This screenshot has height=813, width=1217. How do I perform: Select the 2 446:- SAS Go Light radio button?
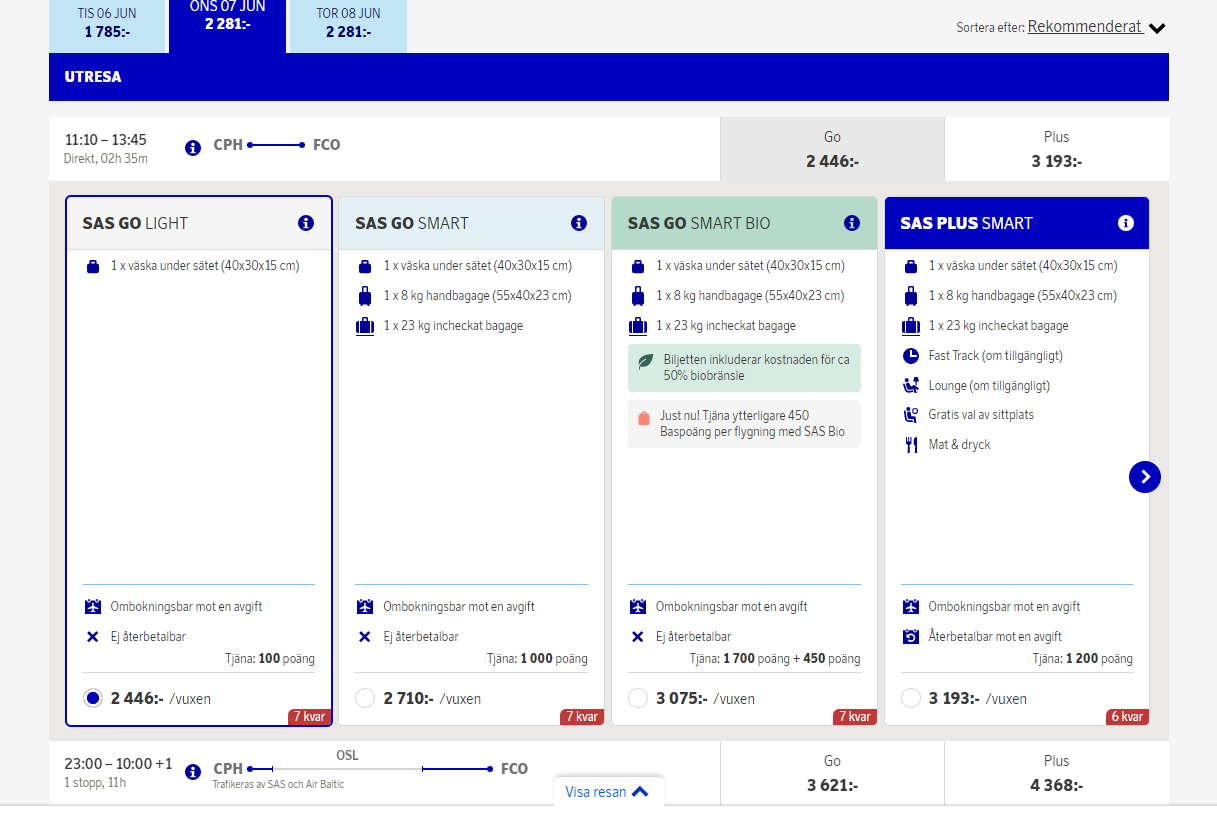click(93, 698)
